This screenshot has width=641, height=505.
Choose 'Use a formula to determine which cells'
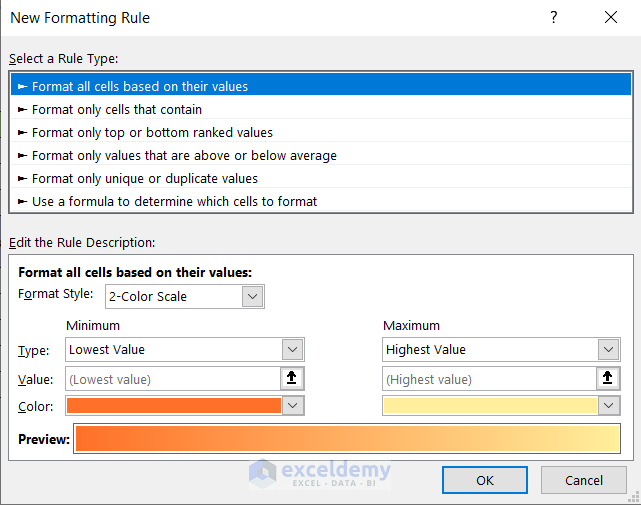(174, 201)
